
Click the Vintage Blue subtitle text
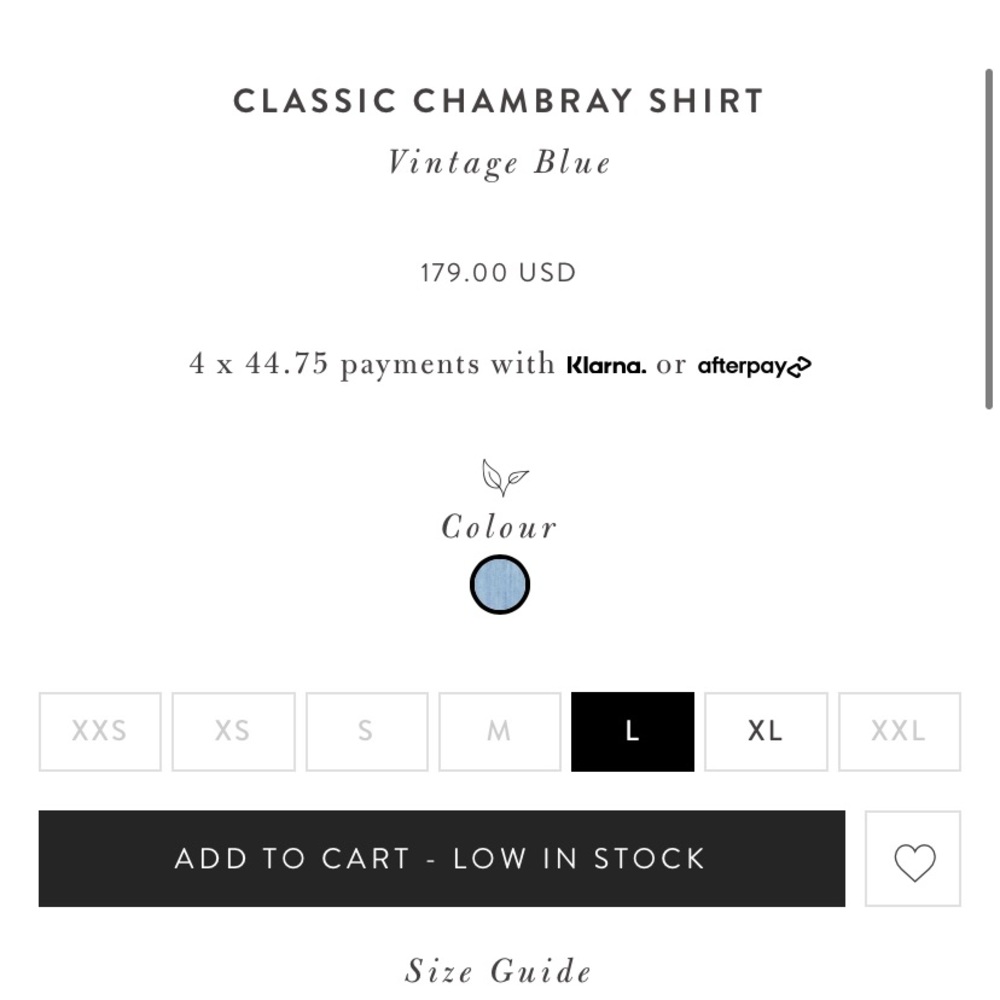tap(499, 163)
